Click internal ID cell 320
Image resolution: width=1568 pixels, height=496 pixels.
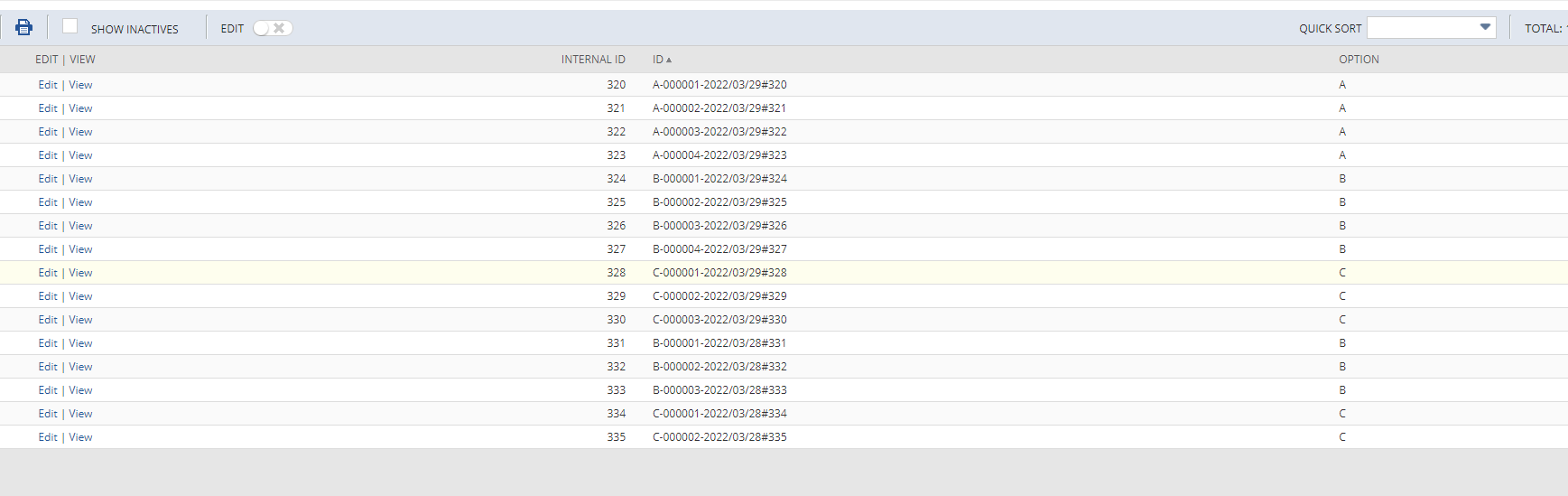tap(616, 85)
